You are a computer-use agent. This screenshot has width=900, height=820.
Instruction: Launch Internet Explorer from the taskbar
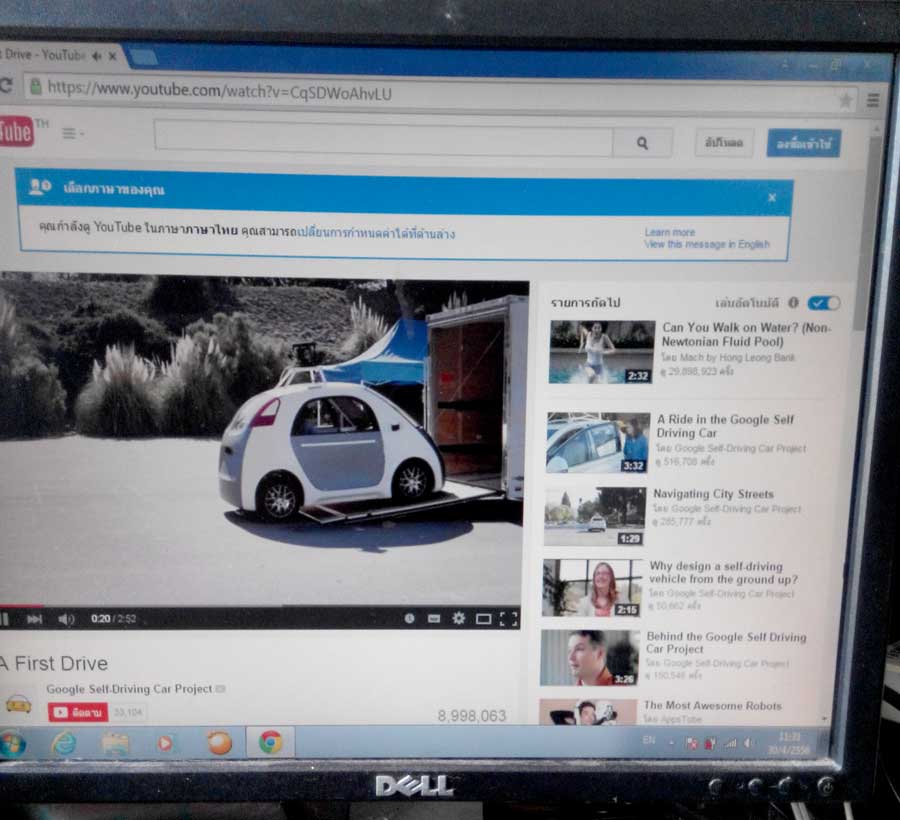pos(64,743)
